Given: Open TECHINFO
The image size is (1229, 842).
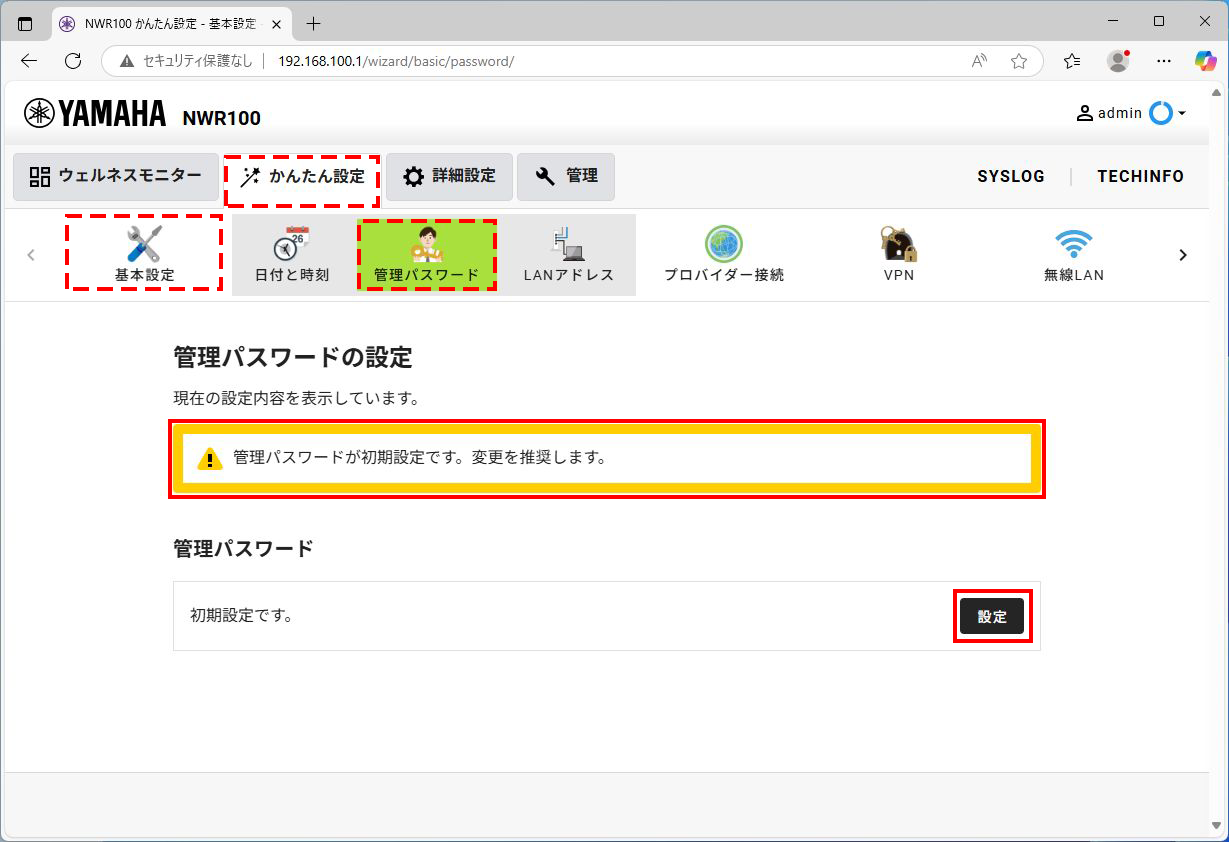Looking at the screenshot, I should click(x=1140, y=176).
